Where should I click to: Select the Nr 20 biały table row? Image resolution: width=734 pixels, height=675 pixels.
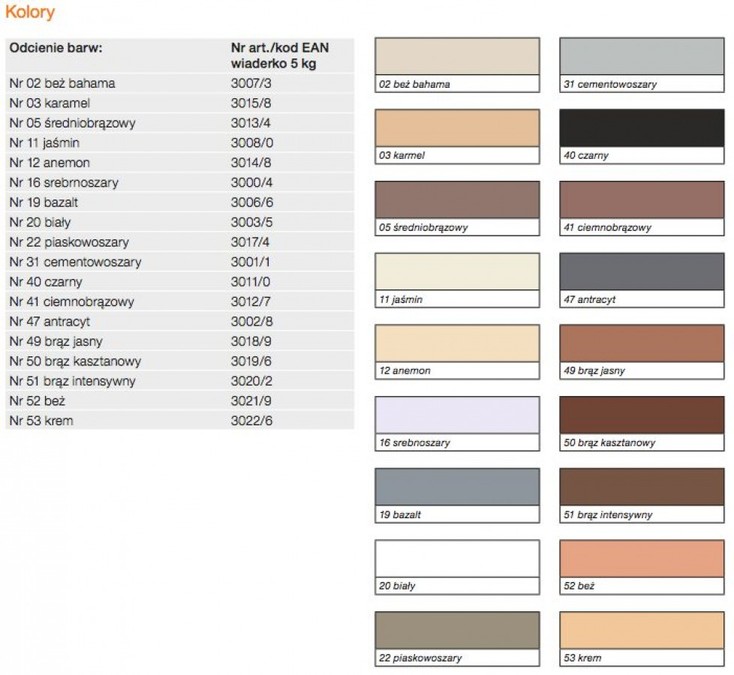(180, 222)
